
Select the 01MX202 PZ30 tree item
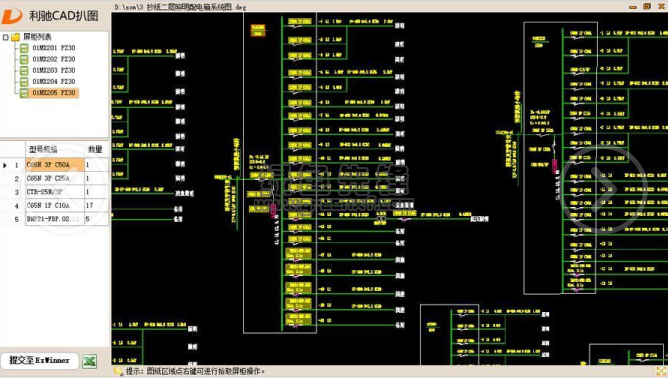pyautogui.click(x=54, y=59)
